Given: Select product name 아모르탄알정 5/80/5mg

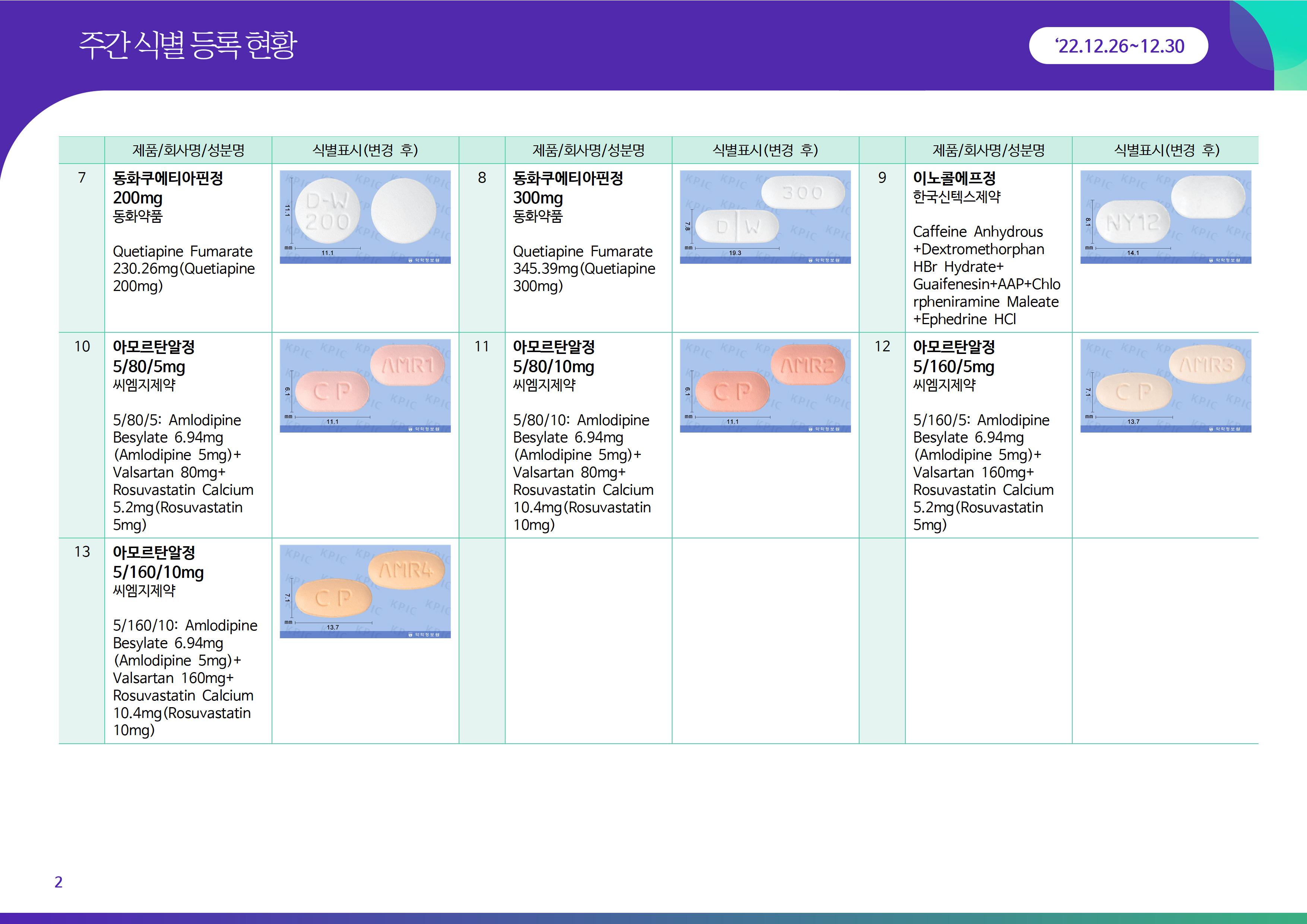Looking at the screenshot, I should [154, 357].
